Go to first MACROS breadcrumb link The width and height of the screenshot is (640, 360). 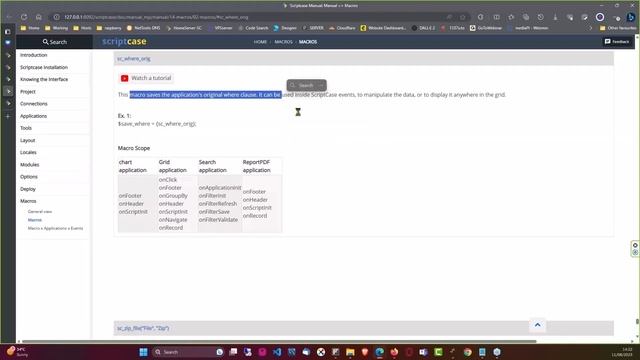click(x=283, y=42)
